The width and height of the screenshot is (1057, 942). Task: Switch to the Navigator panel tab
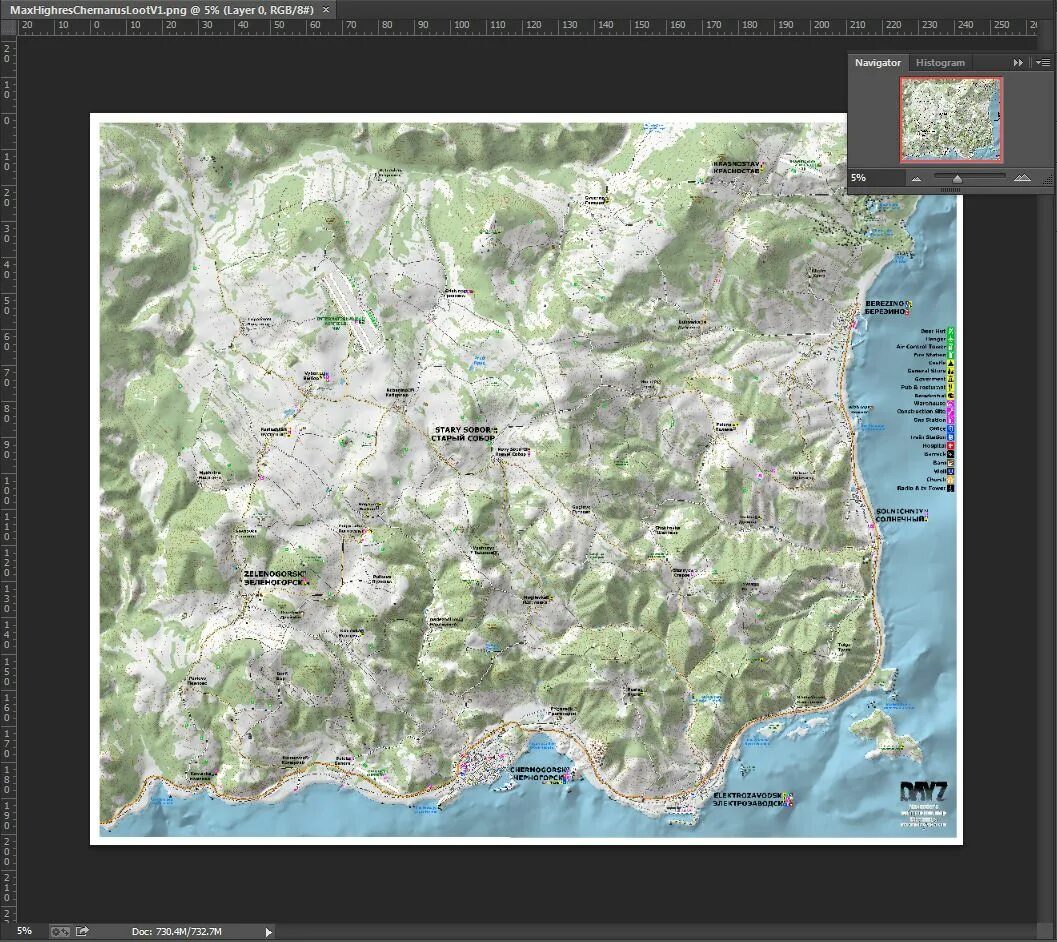(x=878, y=63)
